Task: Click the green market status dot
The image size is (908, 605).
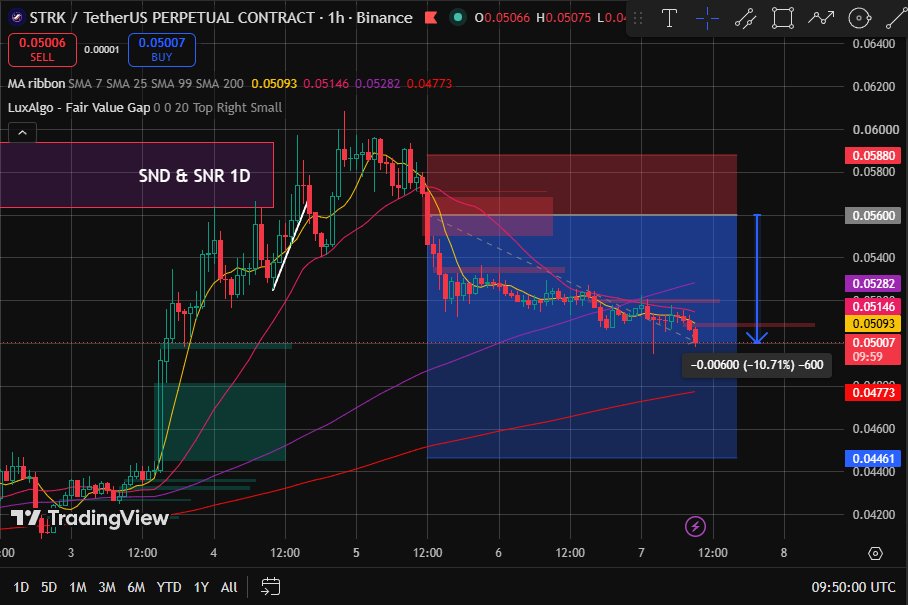Action: (x=457, y=18)
